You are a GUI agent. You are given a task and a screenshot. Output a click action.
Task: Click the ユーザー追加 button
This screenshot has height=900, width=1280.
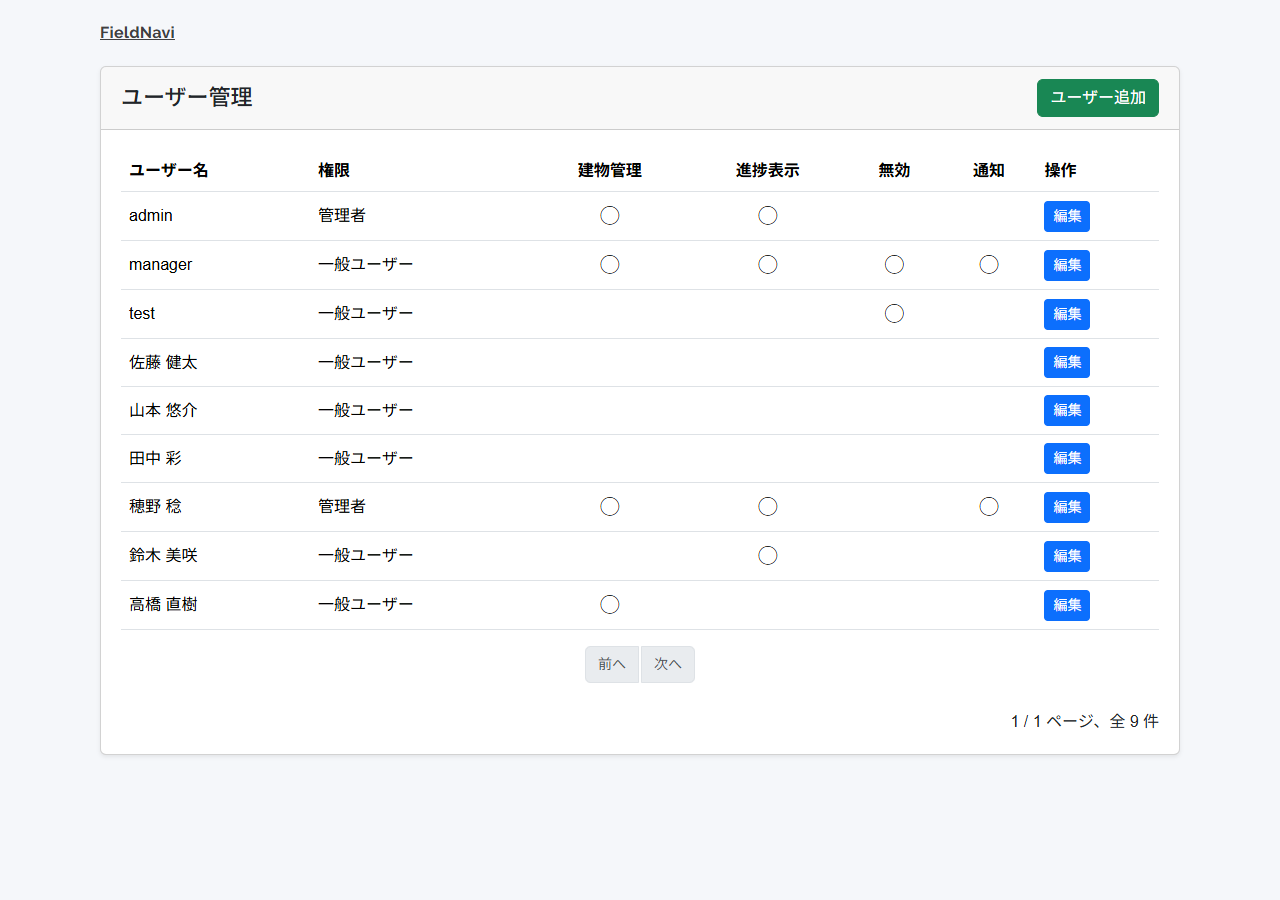click(1098, 98)
